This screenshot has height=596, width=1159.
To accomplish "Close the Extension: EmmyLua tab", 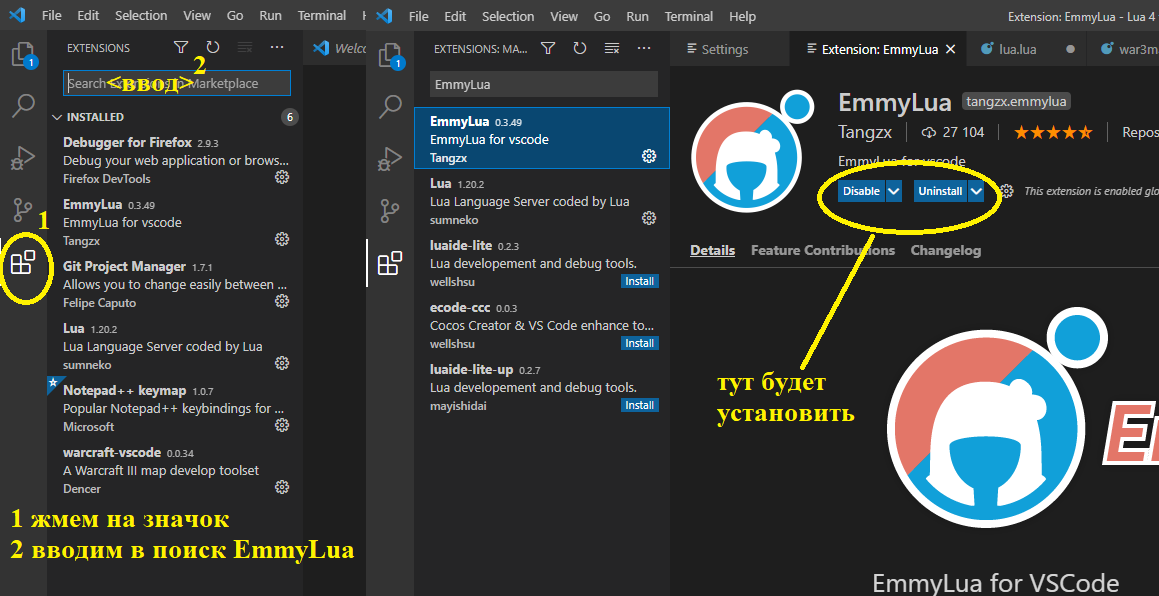I will coord(951,50).
